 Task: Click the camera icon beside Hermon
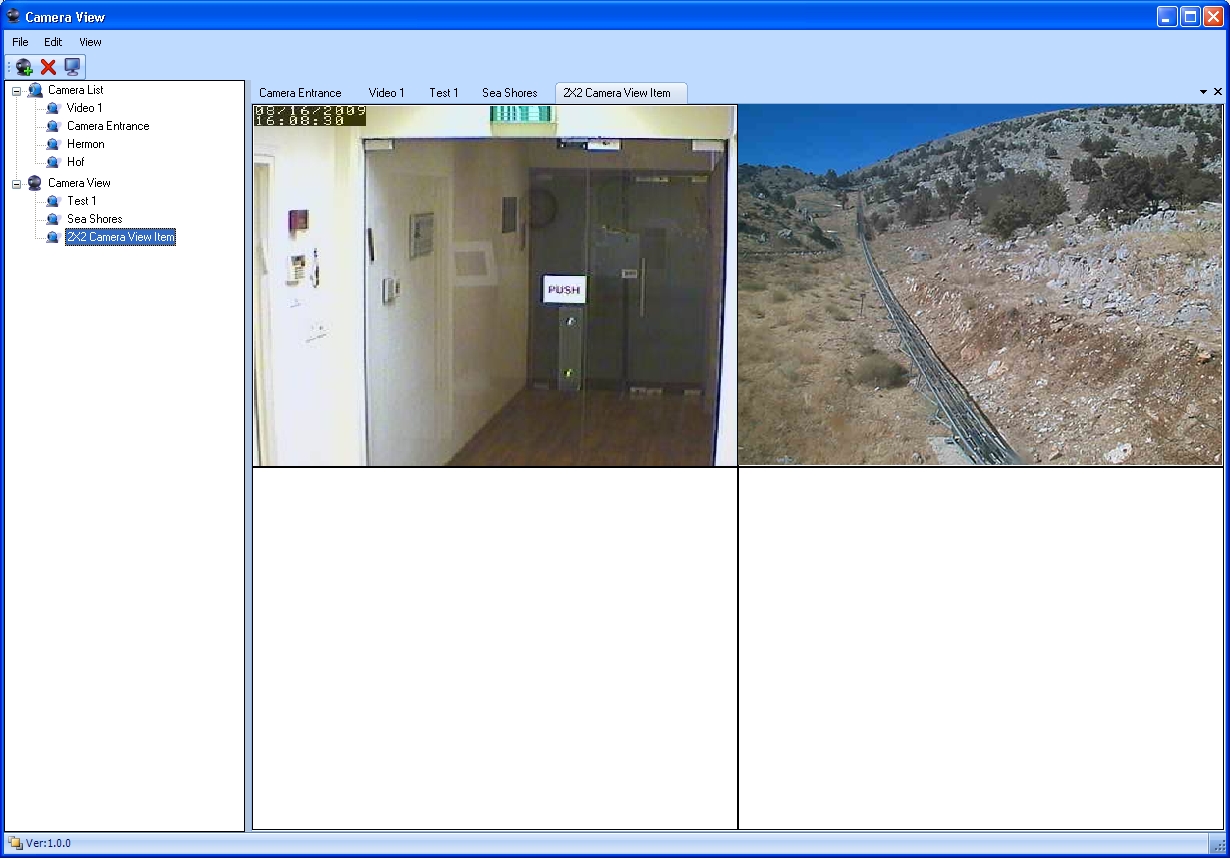coord(52,143)
